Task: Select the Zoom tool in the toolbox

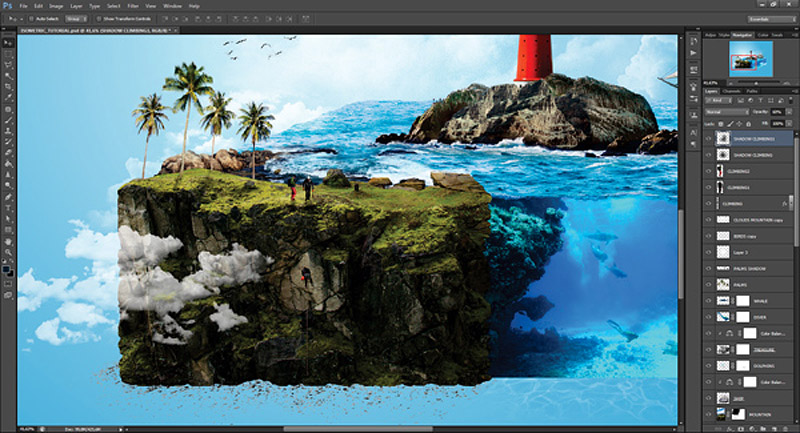Action: (8, 252)
